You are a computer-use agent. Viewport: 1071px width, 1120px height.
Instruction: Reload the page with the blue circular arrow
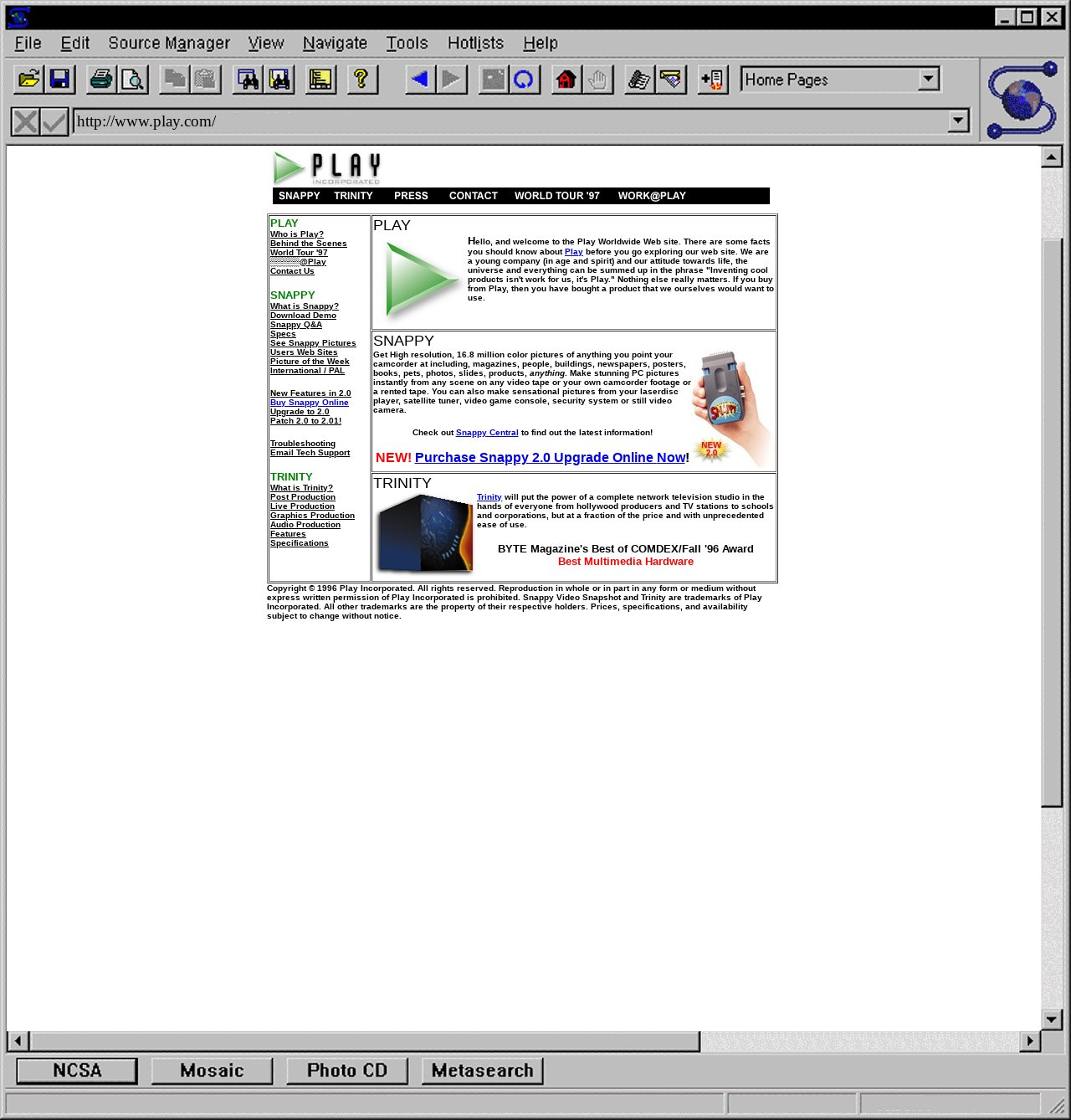[525, 80]
